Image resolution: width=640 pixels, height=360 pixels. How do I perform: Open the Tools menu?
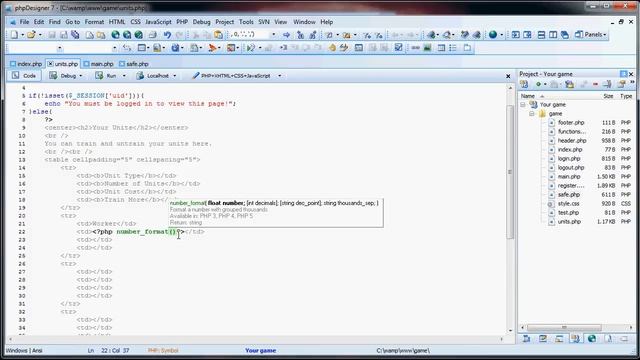click(x=246, y=22)
